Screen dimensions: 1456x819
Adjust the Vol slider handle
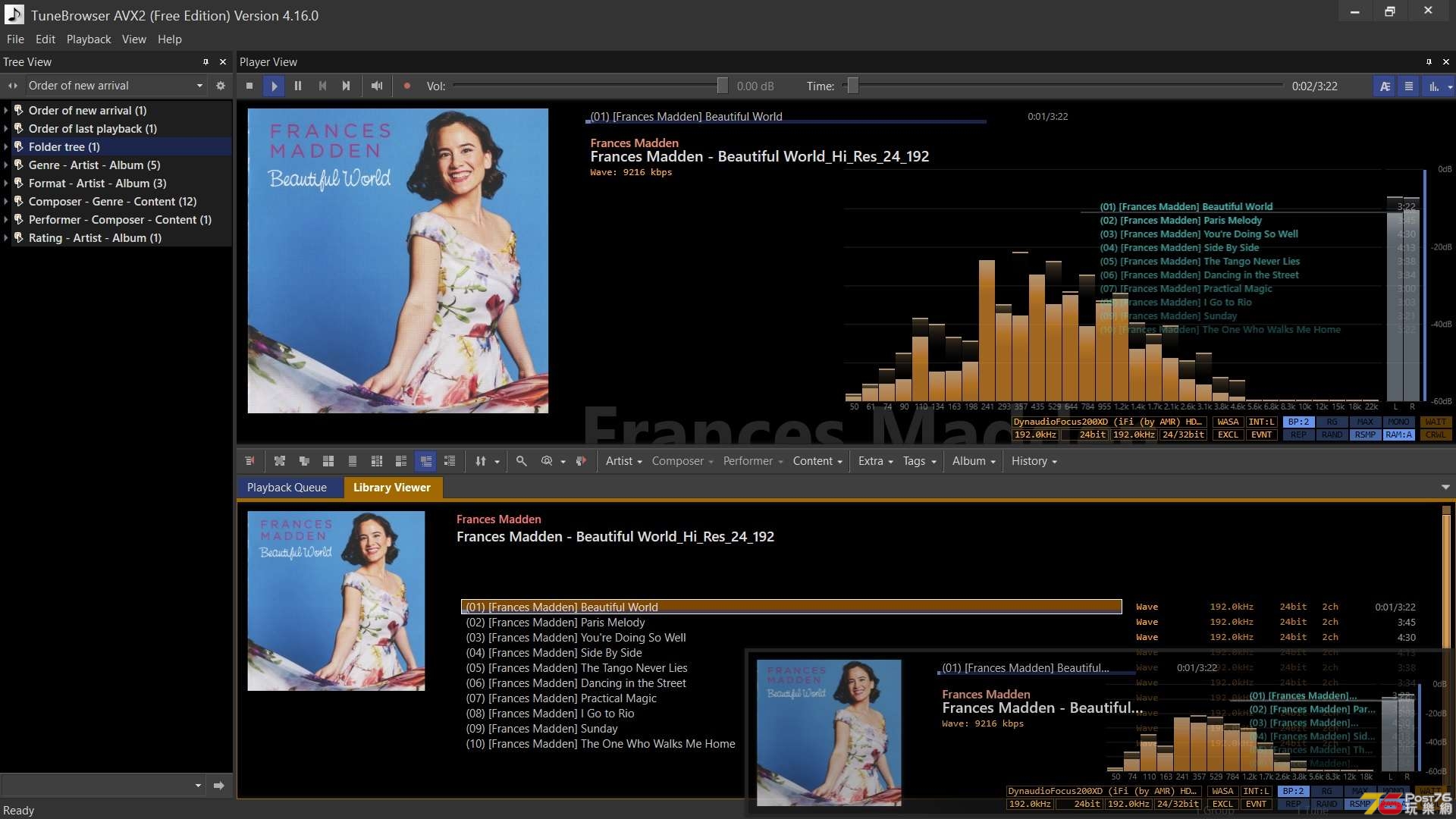[x=723, y=86]
